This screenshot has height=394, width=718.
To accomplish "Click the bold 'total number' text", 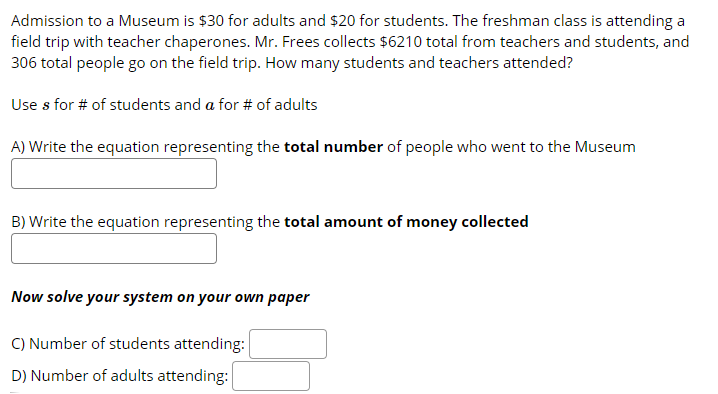I will pyautogui.click(x=333, y=147).
